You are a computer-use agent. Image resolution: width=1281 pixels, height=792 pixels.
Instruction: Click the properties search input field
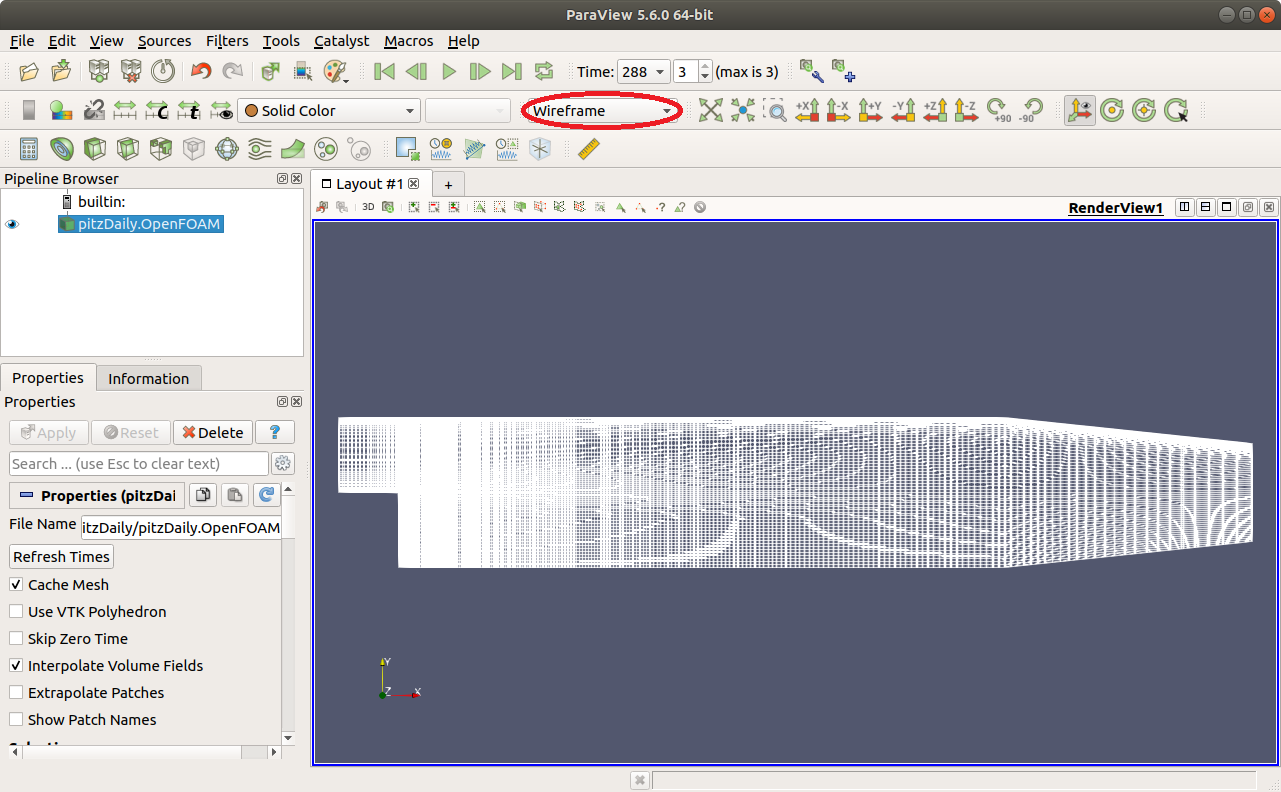[138, 464]
